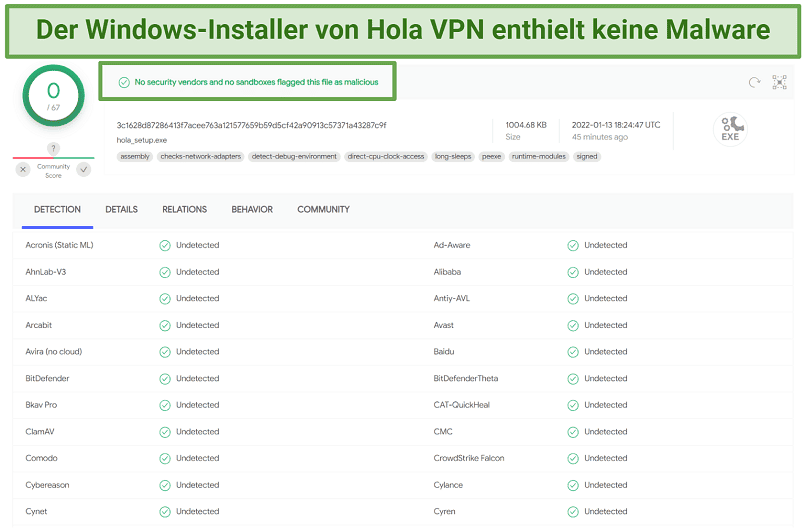This screenshot has height=531, width=806.
Task: Click 'Undetected' in the Avast row
Action: pos(606,325)
